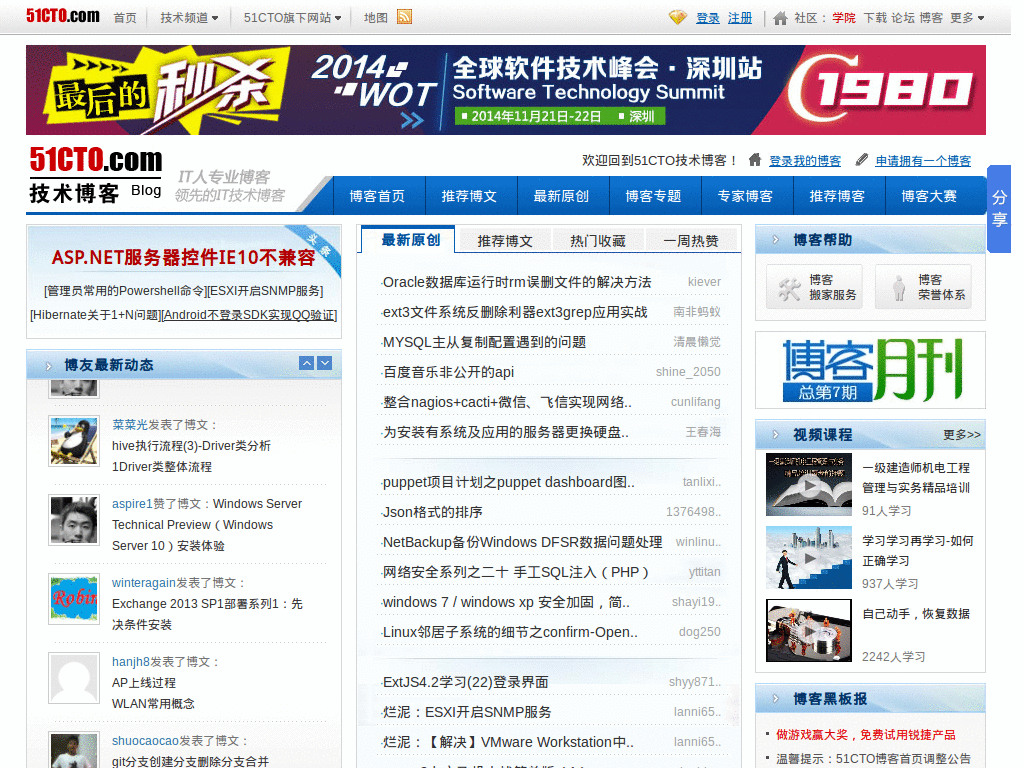Expand the 51CTO旗下网站 dropdown

293,18
